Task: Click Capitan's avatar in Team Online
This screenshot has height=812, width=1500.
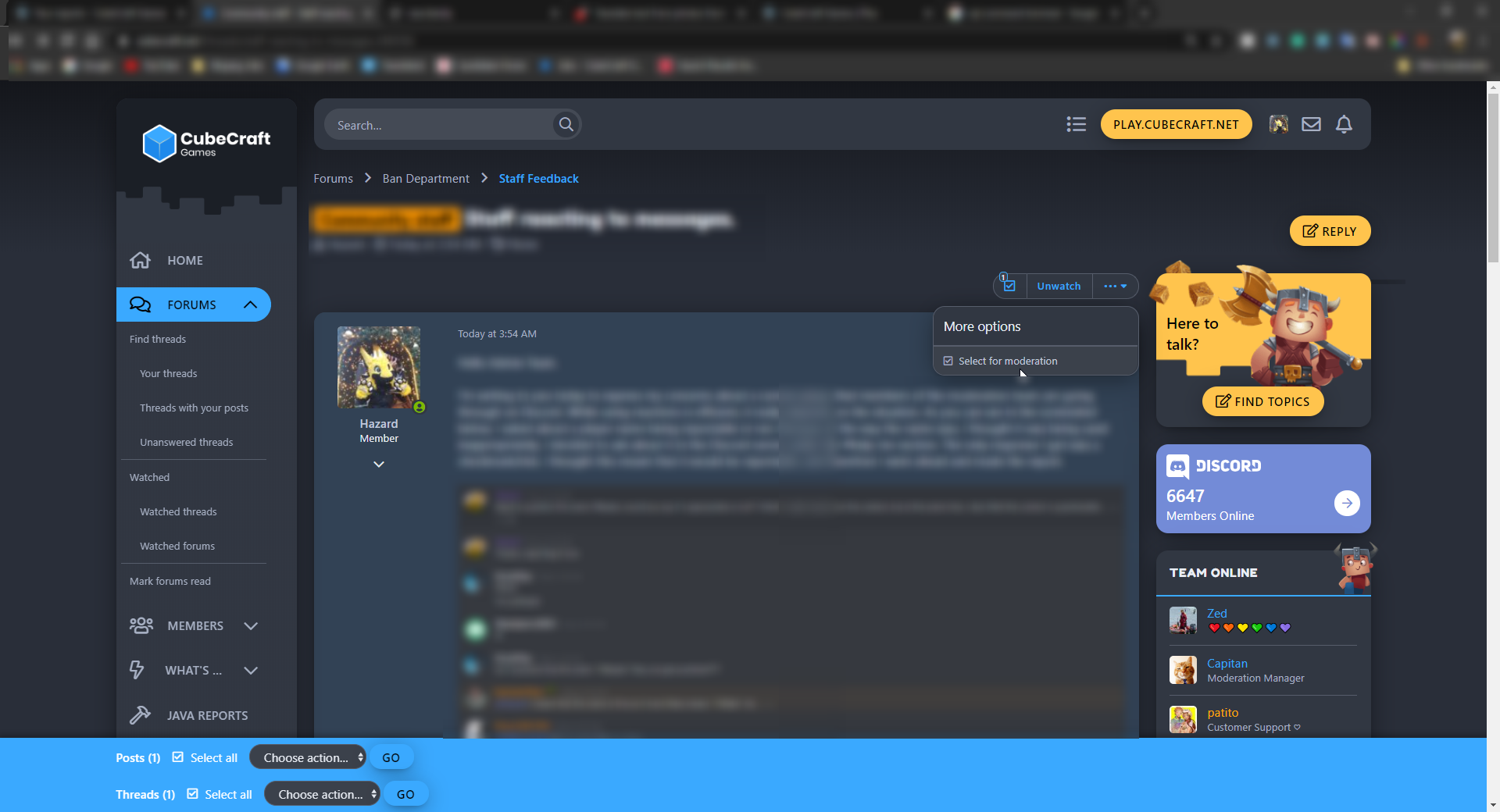Action: [x=1183, y=670]
